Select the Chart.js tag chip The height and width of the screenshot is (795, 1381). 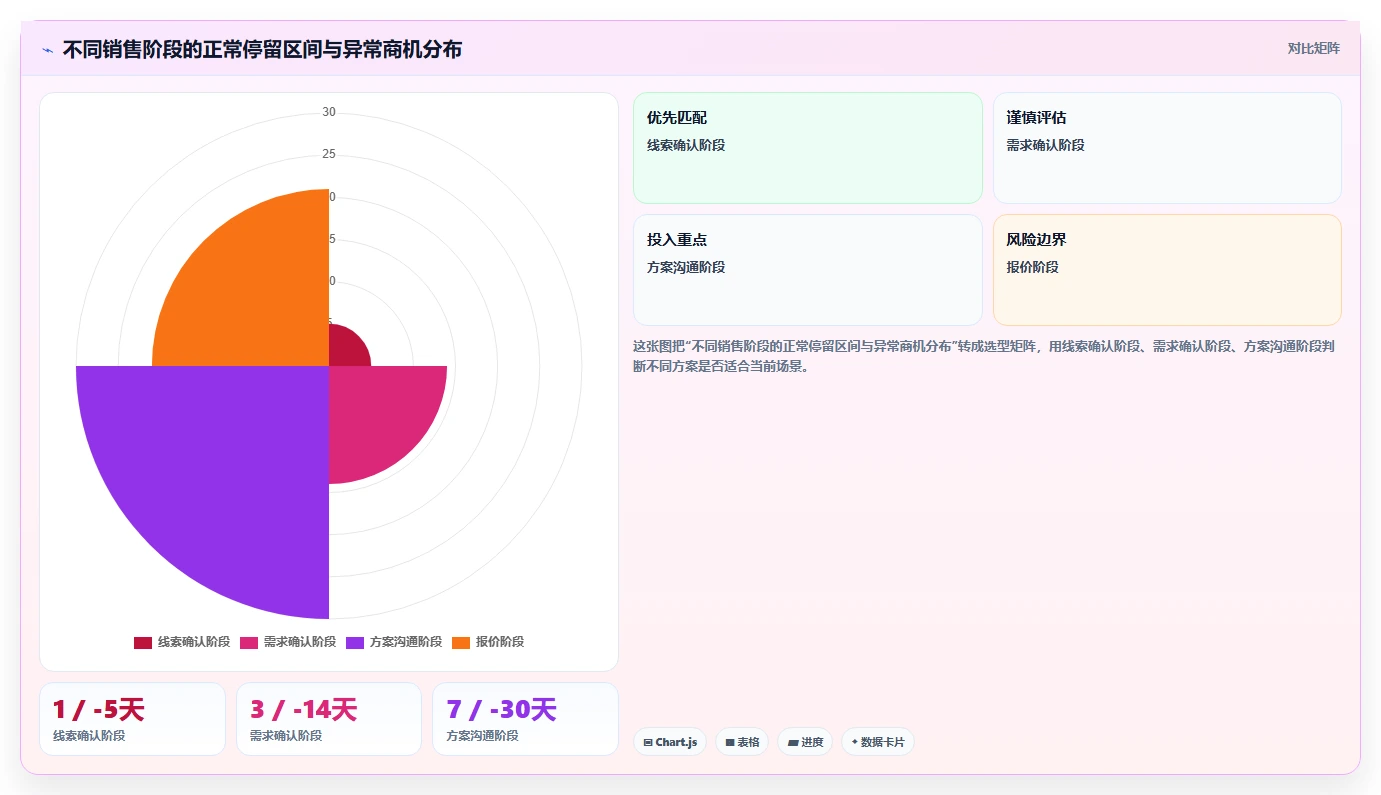(670, 742)
